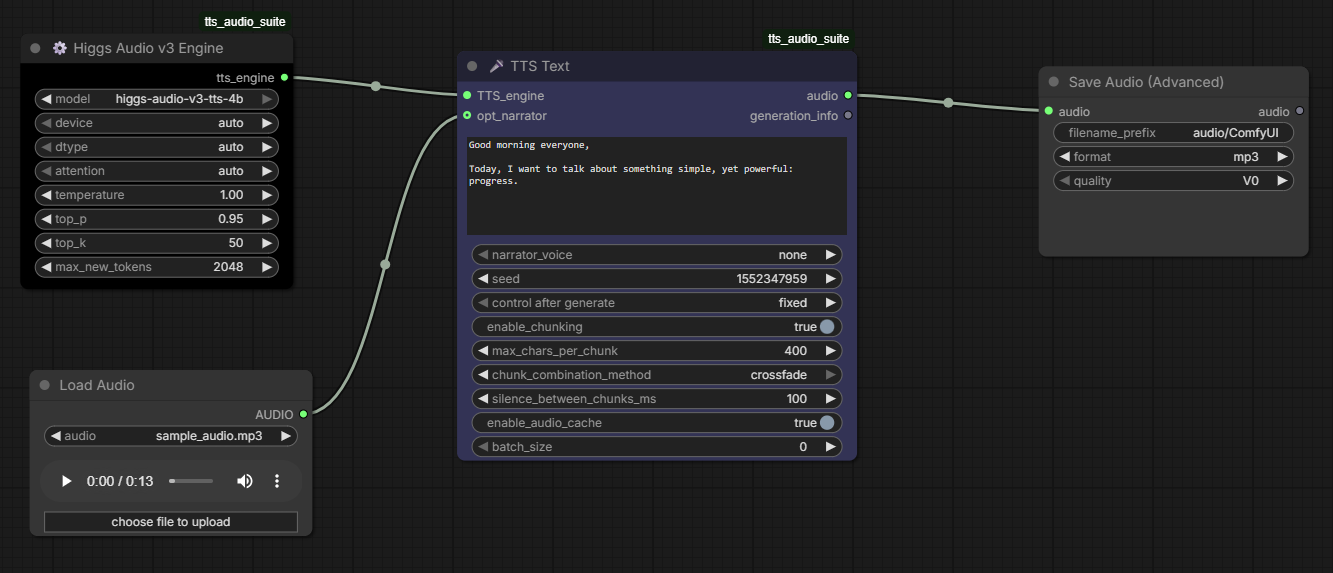
Task: Click the audio playback progress slider
Action: pos(191,481)
